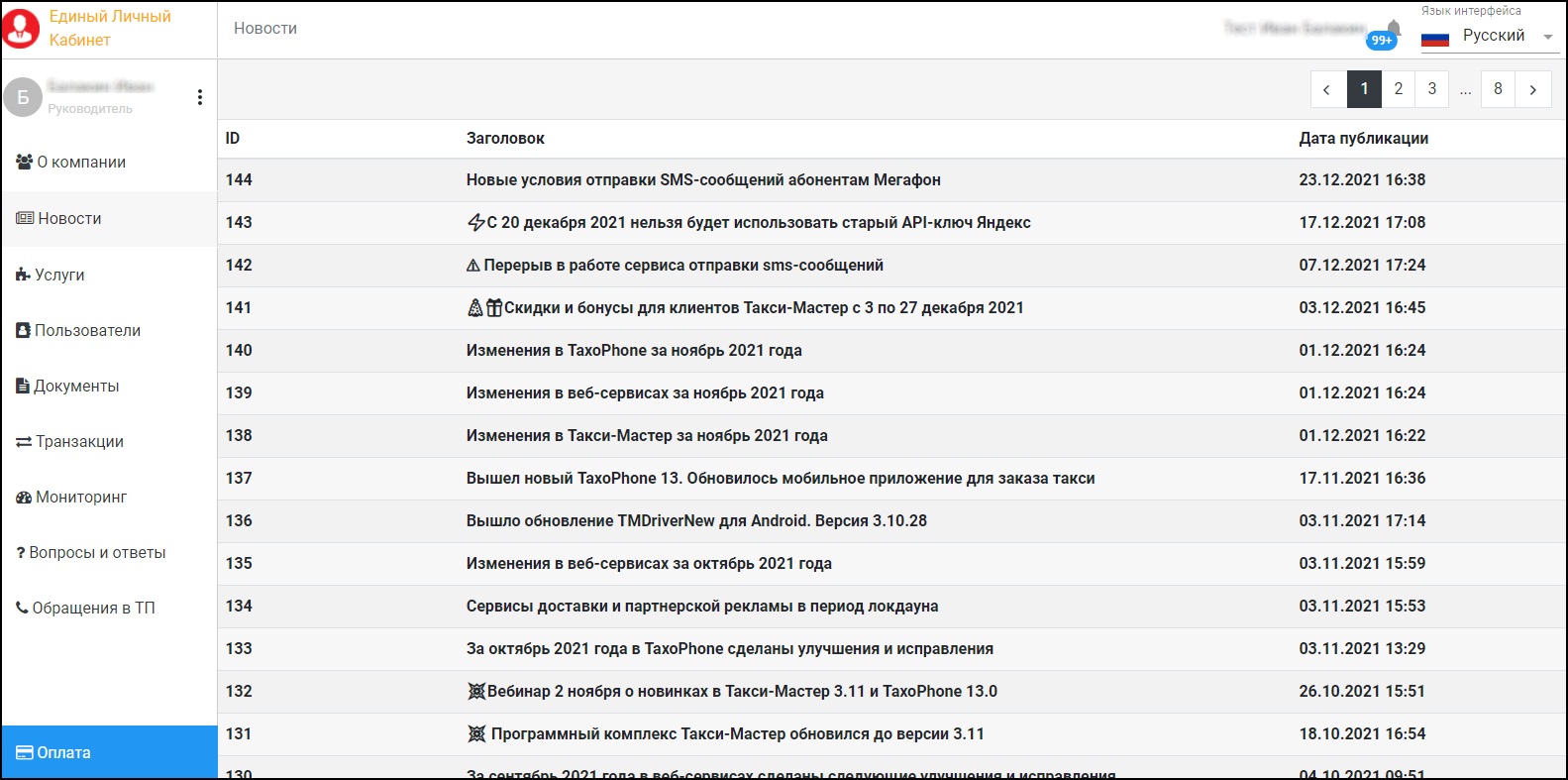Switch to page 2 of news
The height and width of the screenshot is (780, 1568).
click(1398, 89)
